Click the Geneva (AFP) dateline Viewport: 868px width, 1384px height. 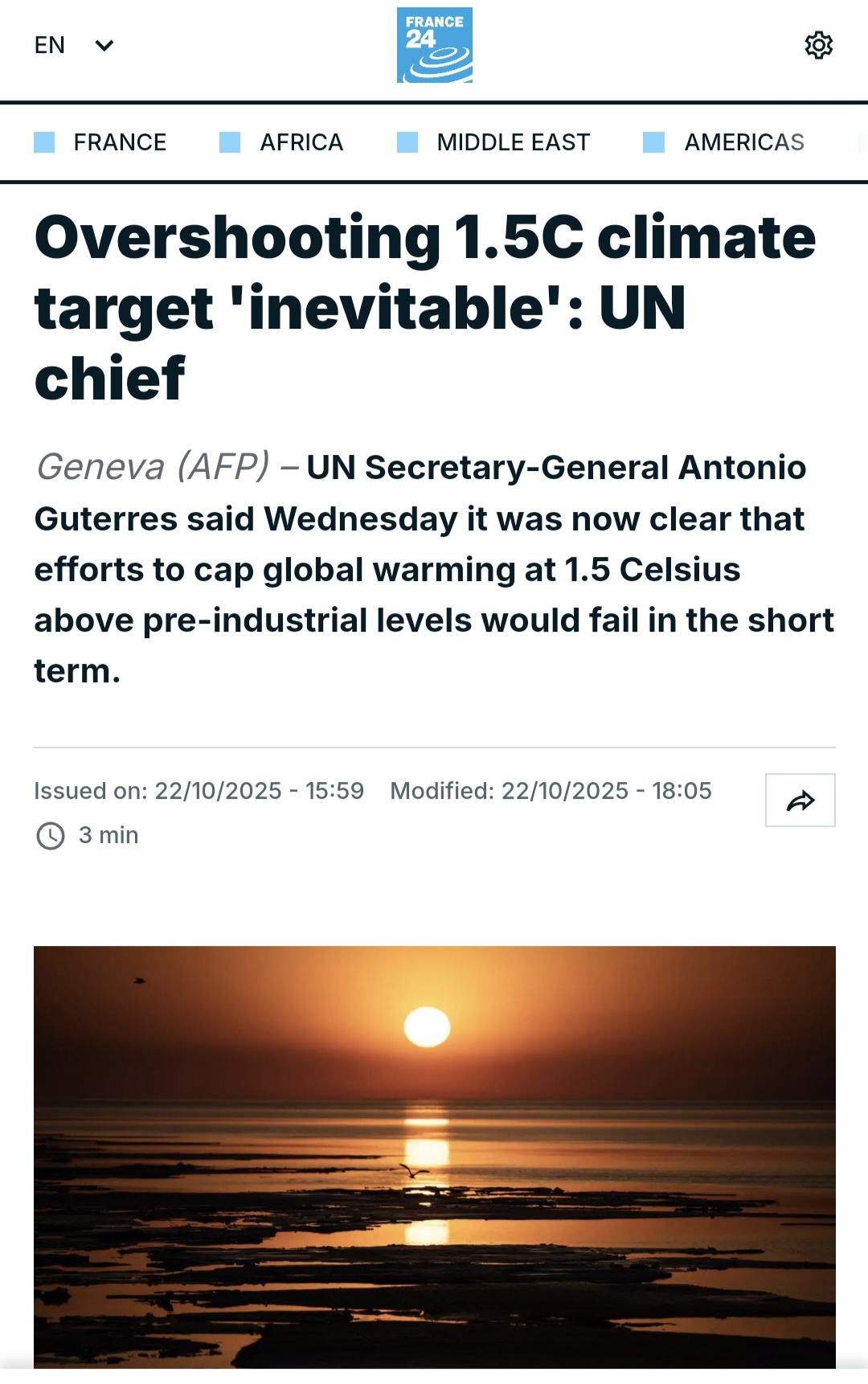point(153,467)
